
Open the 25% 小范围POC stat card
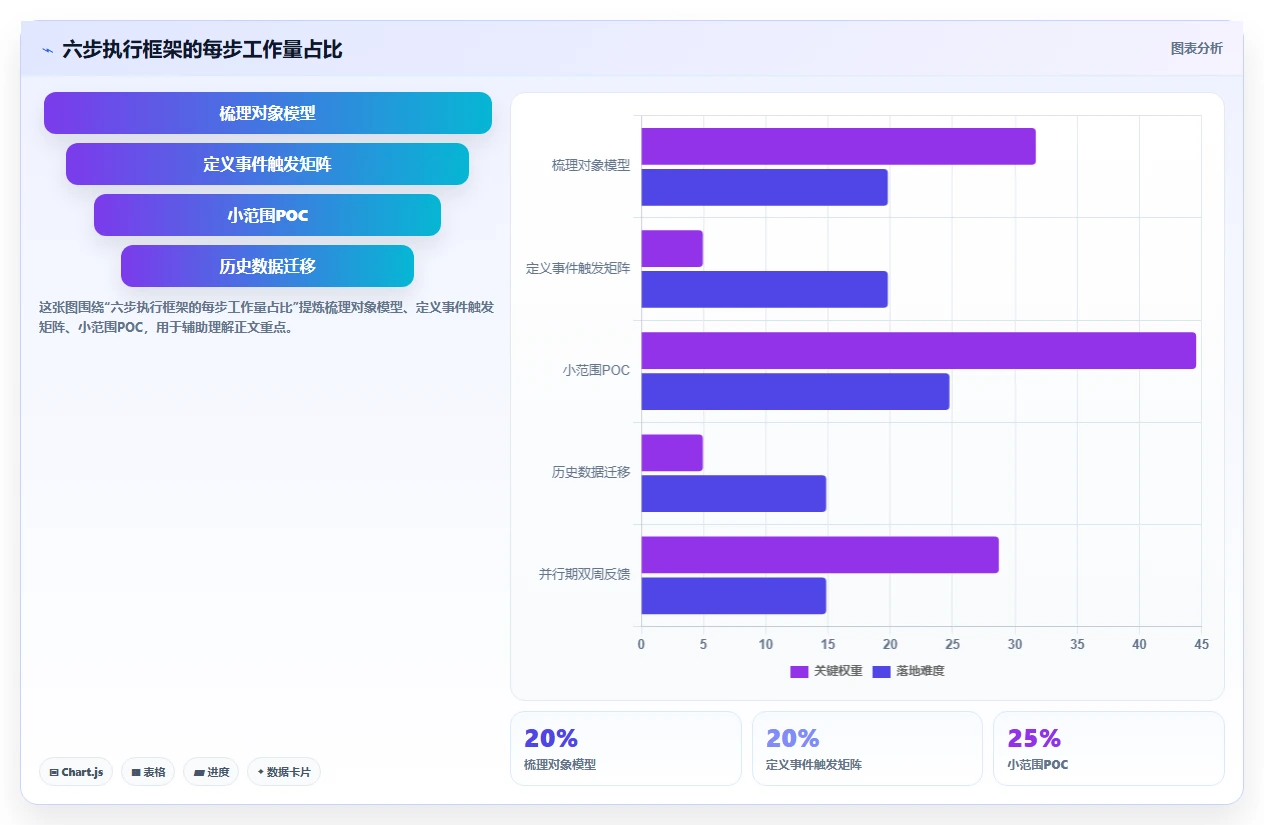1109,748
